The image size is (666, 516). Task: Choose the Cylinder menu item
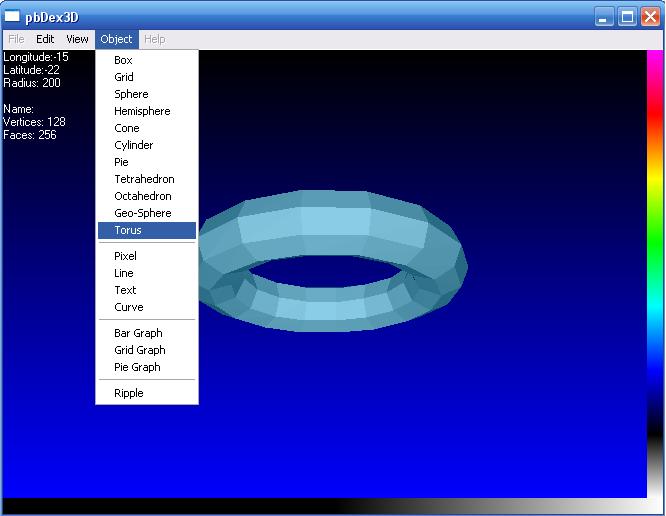click(134, 145)
